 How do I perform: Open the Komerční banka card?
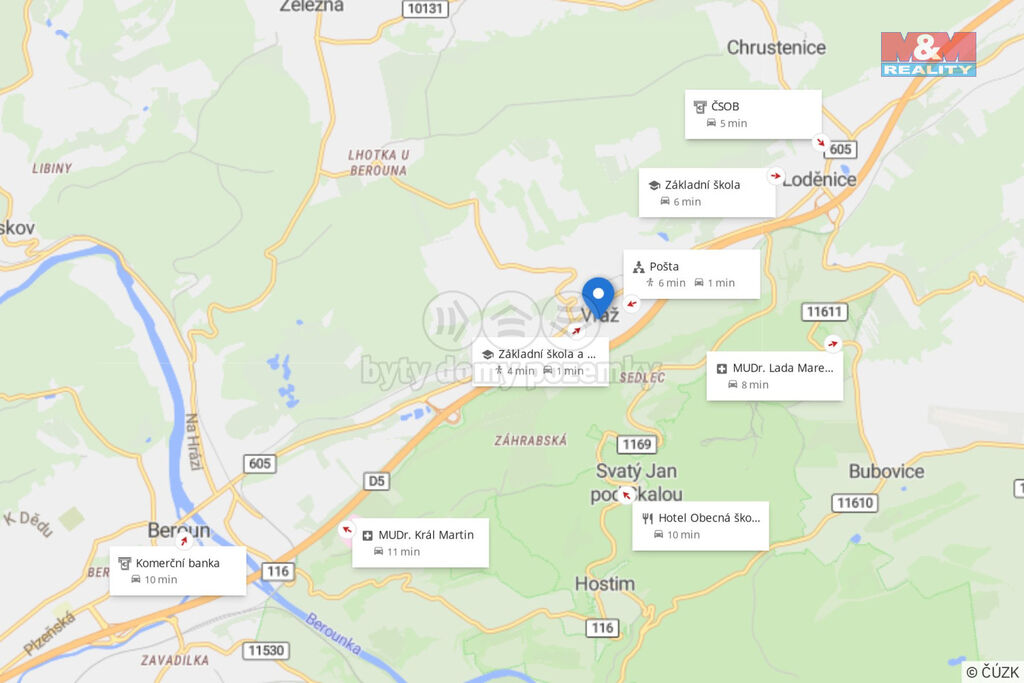[x=178, y=571]
